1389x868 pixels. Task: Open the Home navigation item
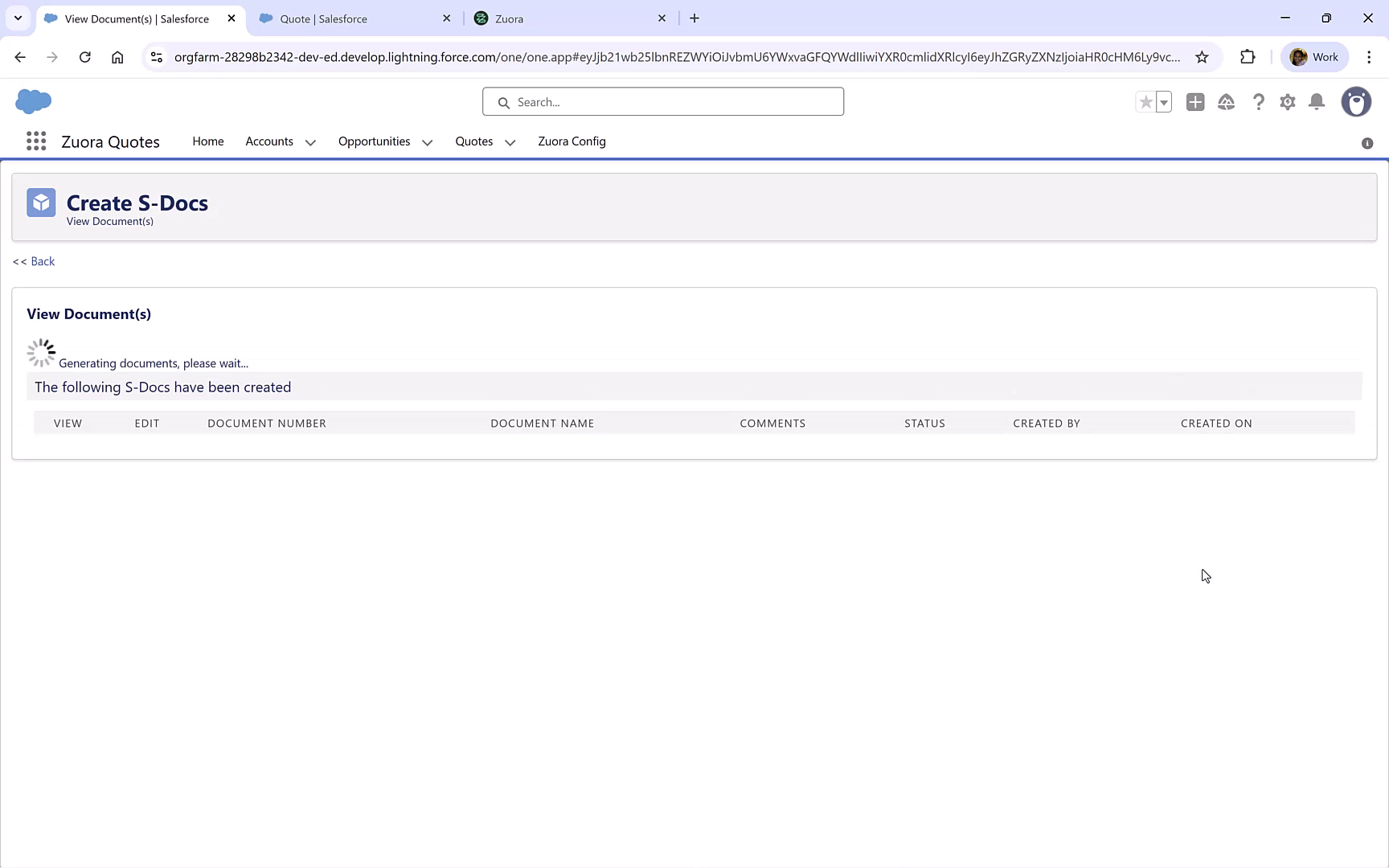(x=207, y=141)
